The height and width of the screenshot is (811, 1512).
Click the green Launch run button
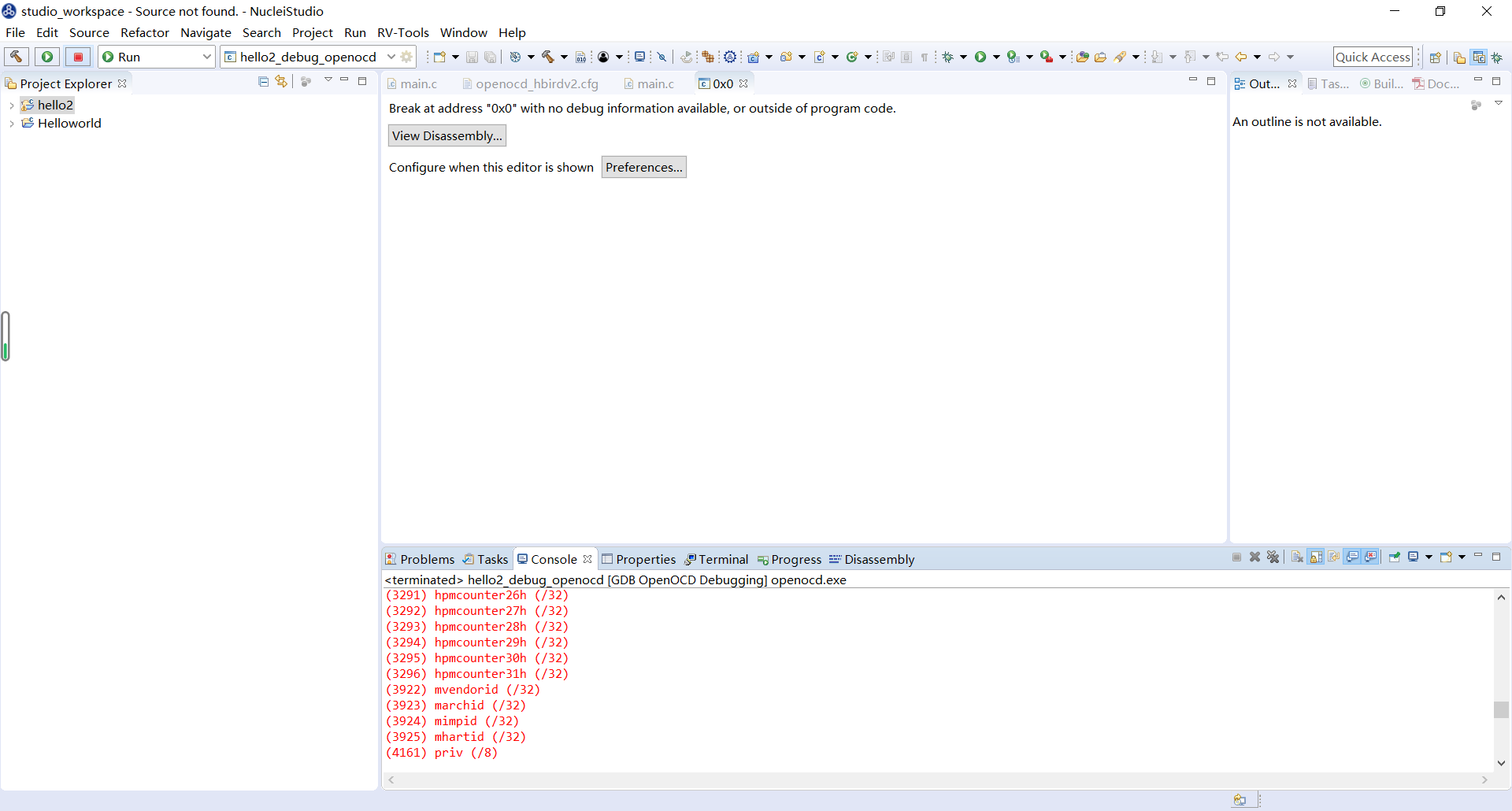pos(47,57)
